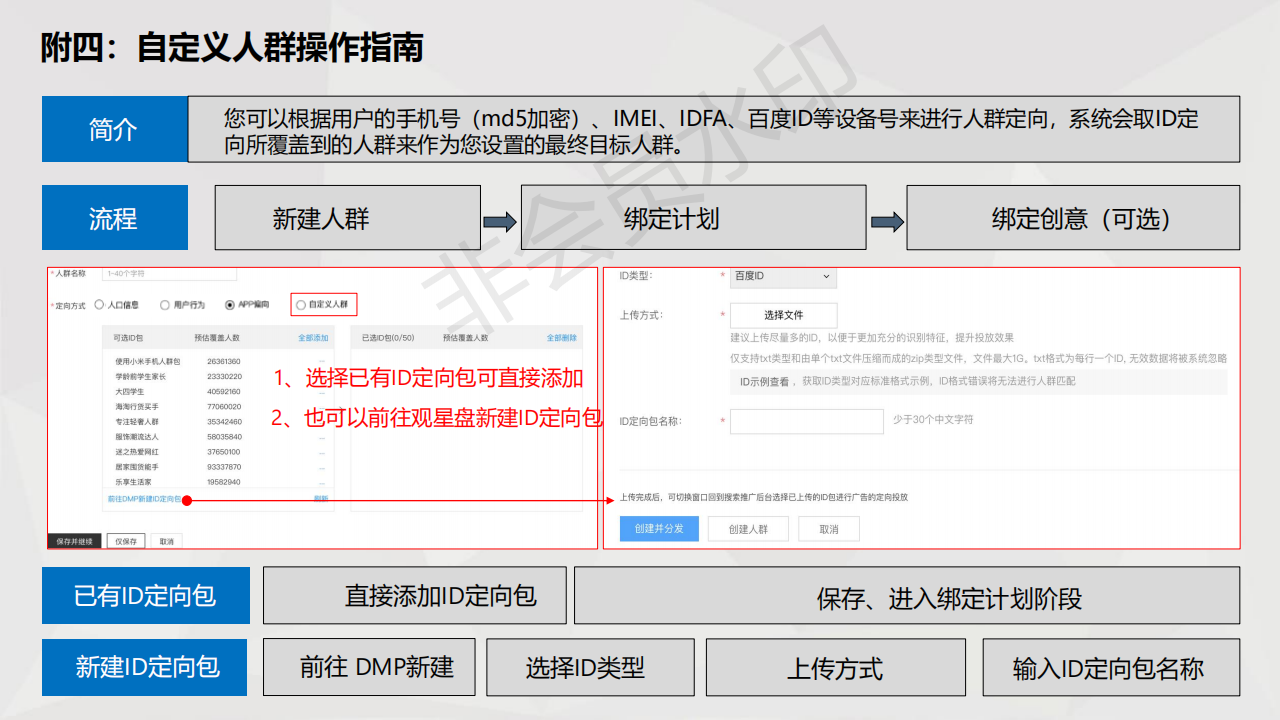Select the 用户行为 targeting option
The width and height of the screenshot is (1280, 720).
[x=166, y=304]
